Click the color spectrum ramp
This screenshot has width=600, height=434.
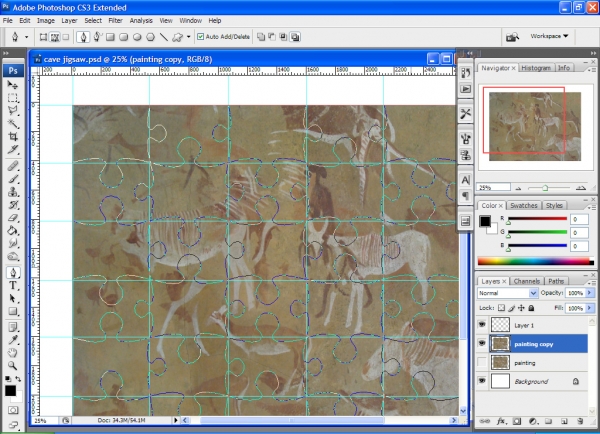tap(535, 261)
